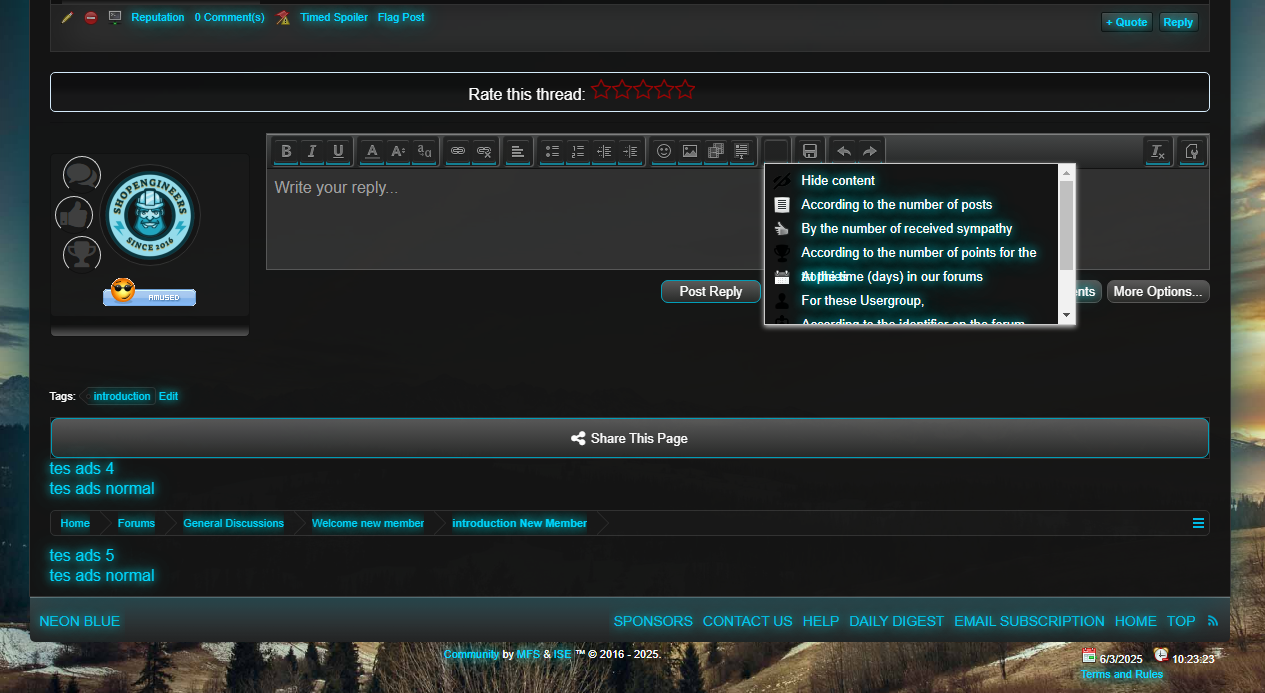Open the 0 Comment(s) link
Image resolution: width=1265 pixels, height=693 pixels.
(230, 17)
